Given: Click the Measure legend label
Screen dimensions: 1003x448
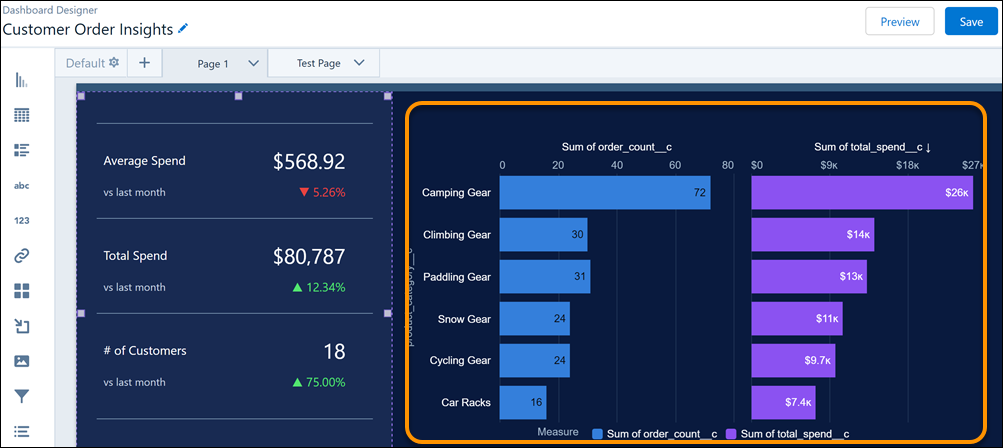Looking at the screenshot, I should [x=558, y=433].
